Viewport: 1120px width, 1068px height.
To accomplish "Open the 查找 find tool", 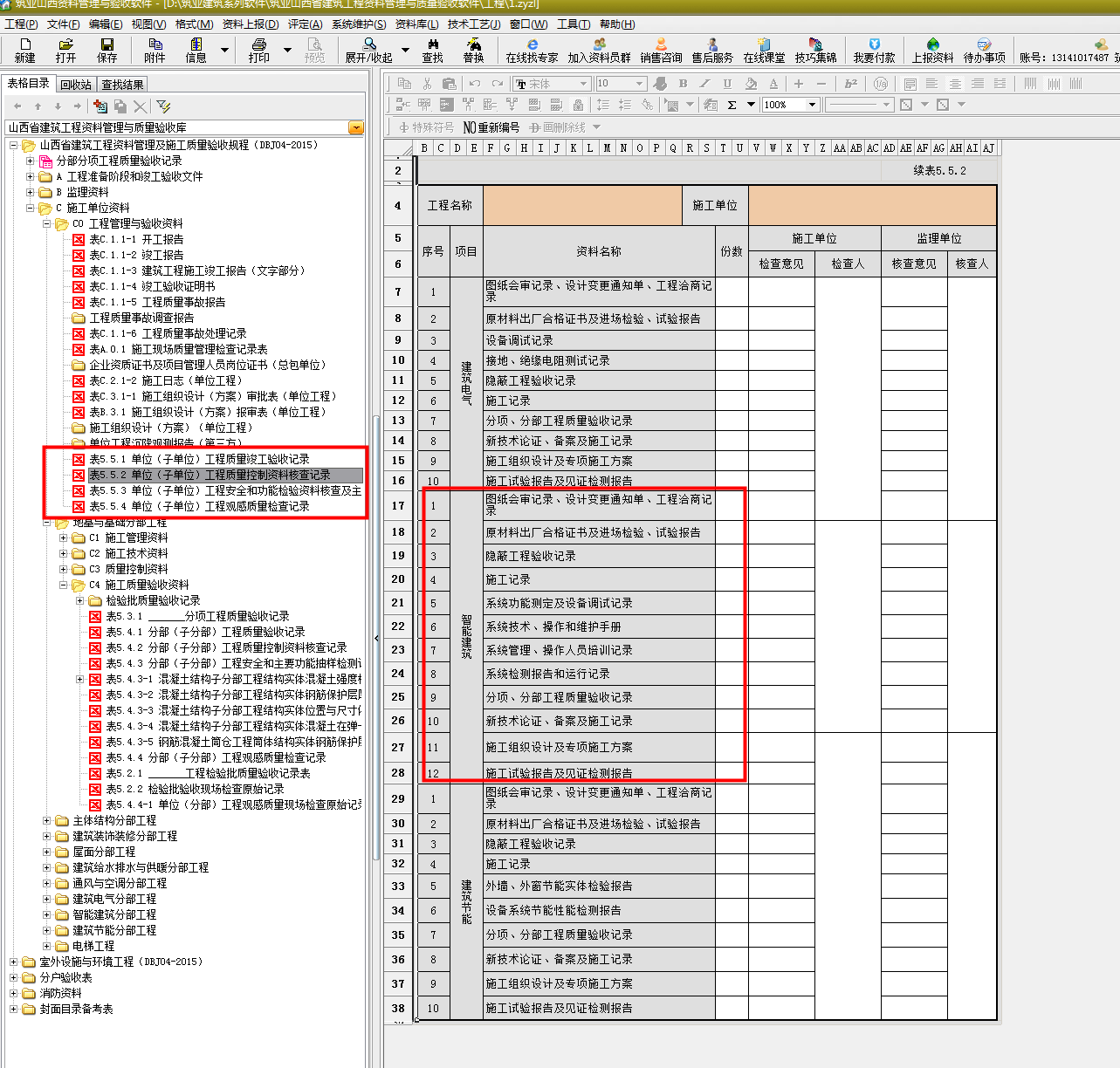I will click(432, 50).
